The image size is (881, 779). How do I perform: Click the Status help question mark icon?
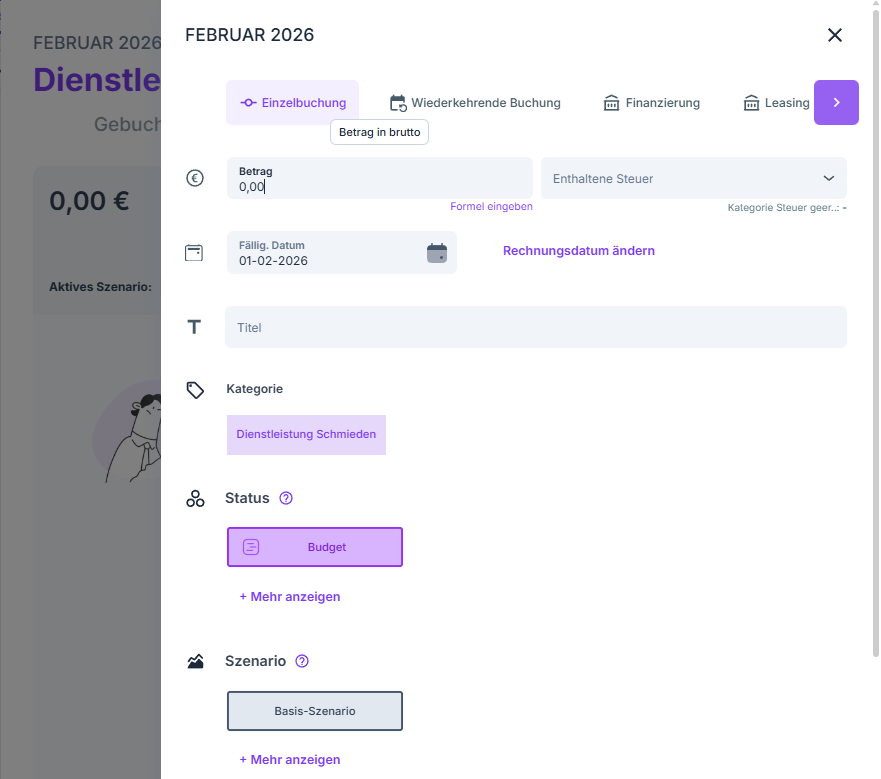pos(286,498)
